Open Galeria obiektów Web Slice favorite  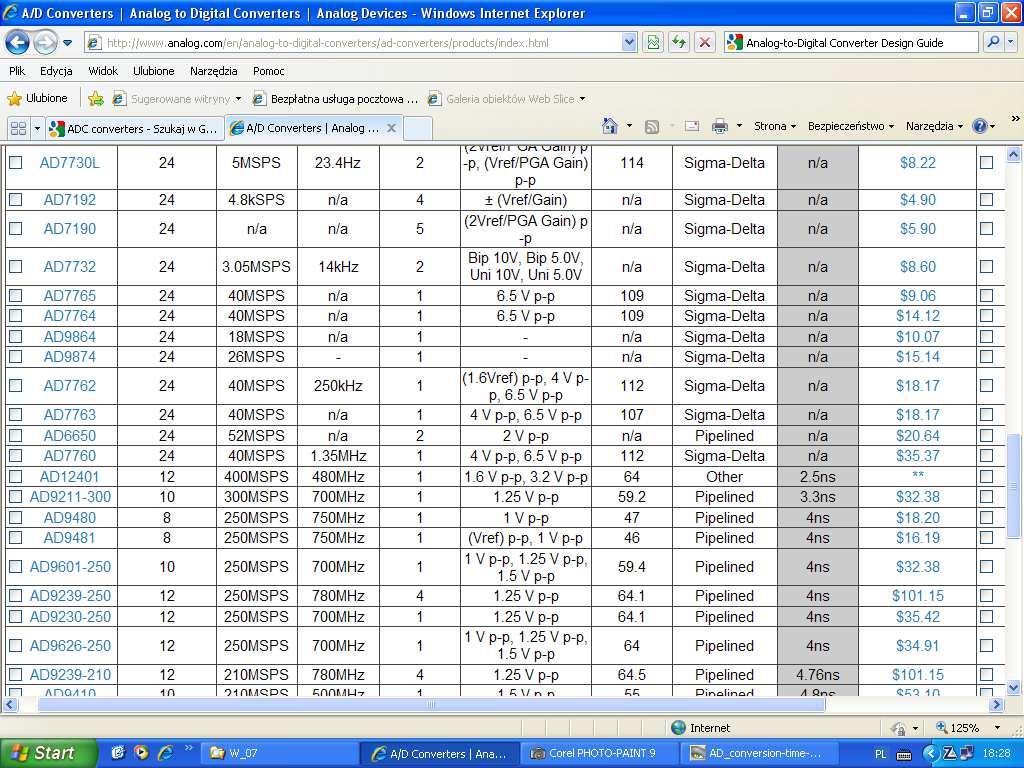(x=507, y=99)
